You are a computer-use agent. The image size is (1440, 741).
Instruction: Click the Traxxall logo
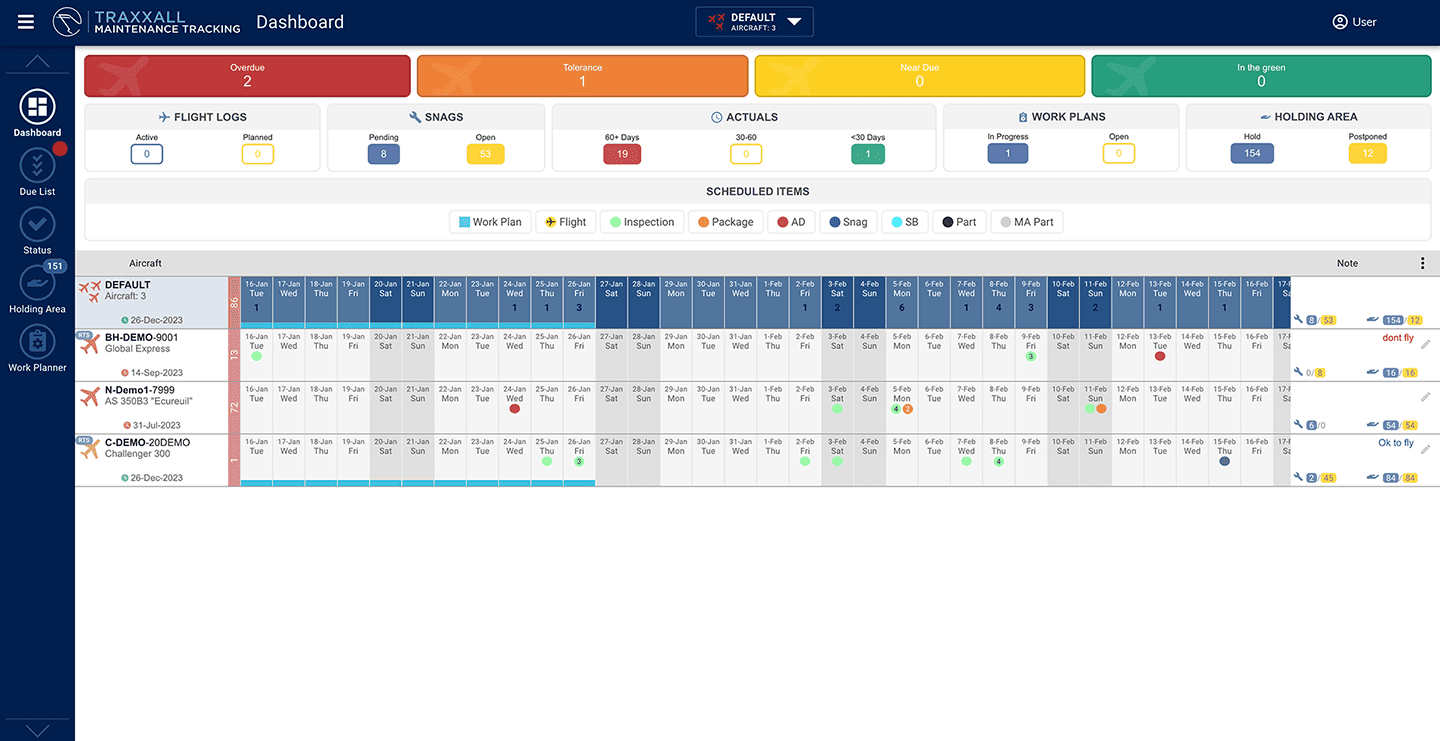coord(66,21)
